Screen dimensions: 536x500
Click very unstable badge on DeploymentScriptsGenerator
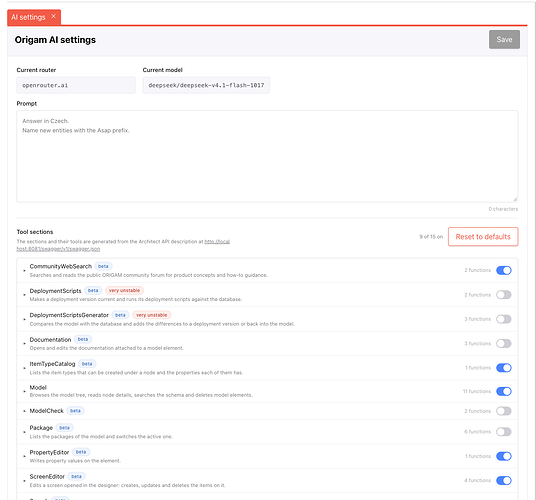coord(151,315)
